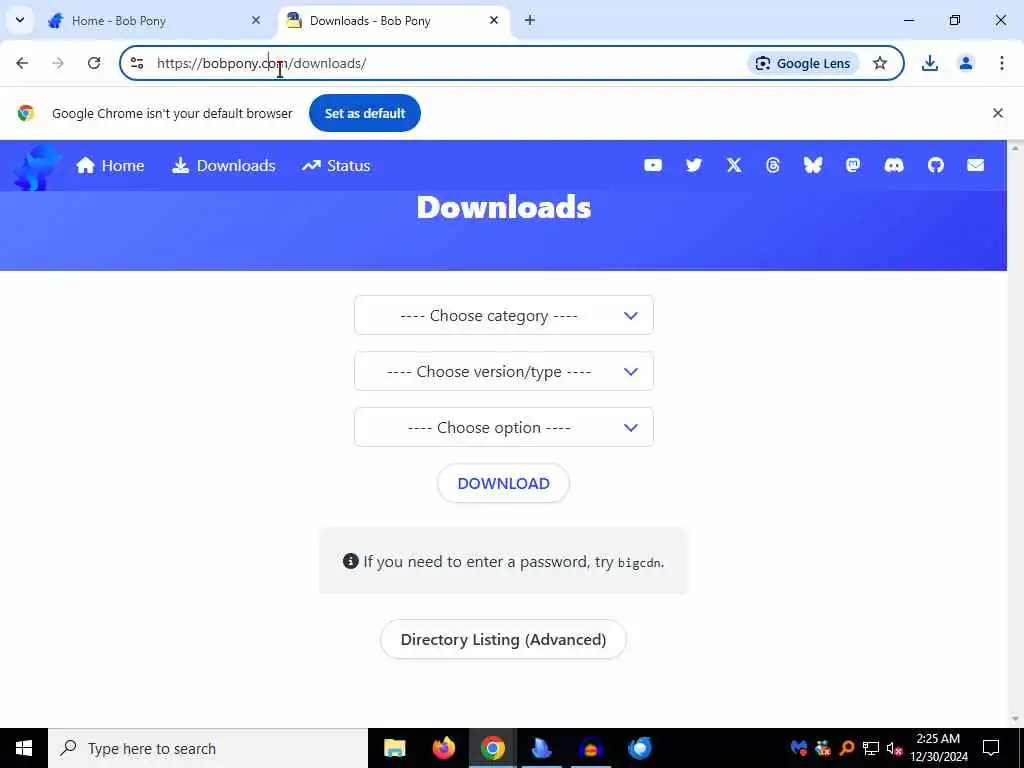
Task: Switch to Home - Bob Pony tab
Action: coord(153,21)
